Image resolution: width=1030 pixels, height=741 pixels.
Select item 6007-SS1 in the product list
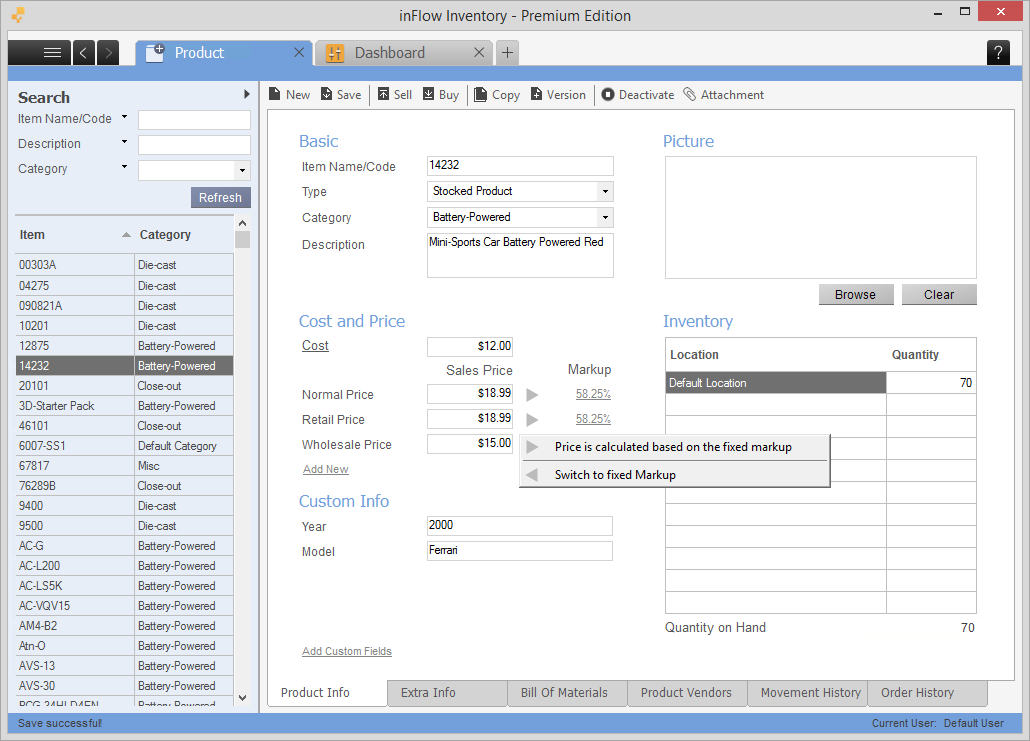[124, 446]
